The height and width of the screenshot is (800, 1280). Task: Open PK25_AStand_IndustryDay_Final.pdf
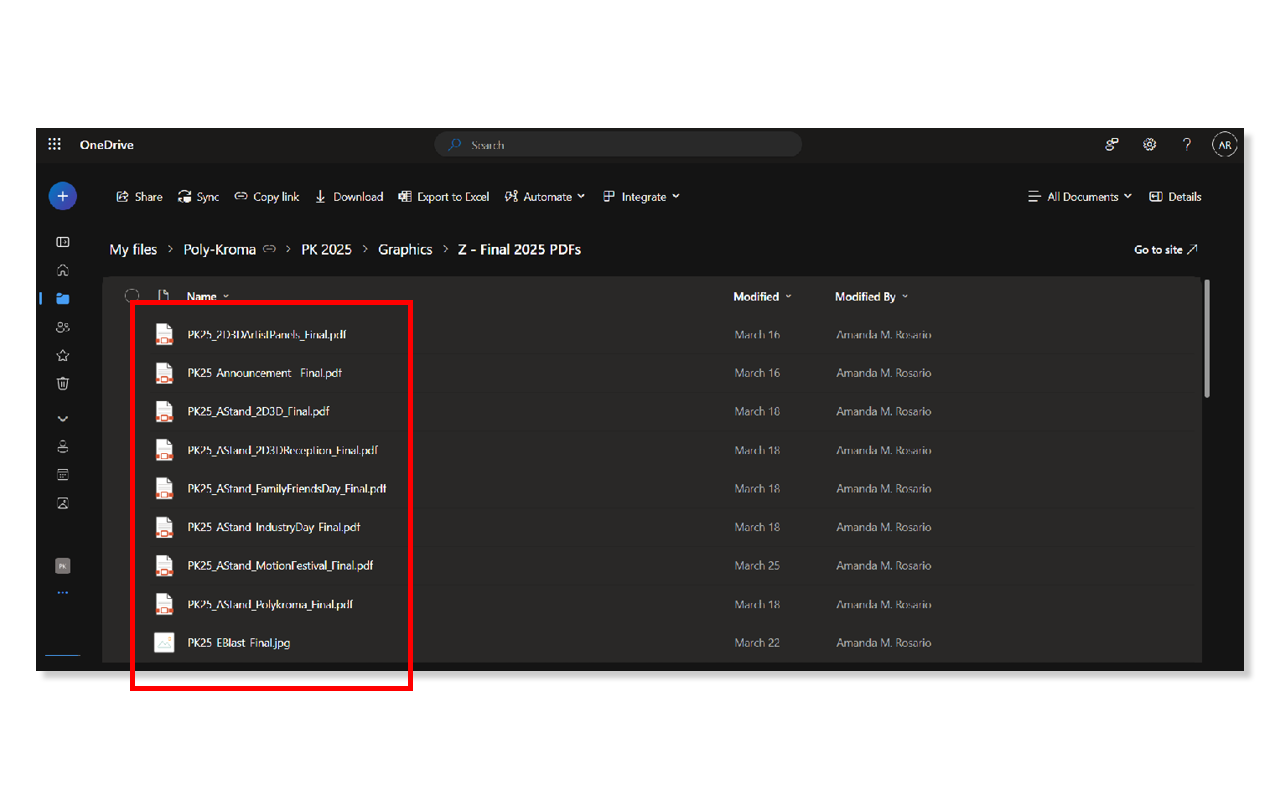274,527
